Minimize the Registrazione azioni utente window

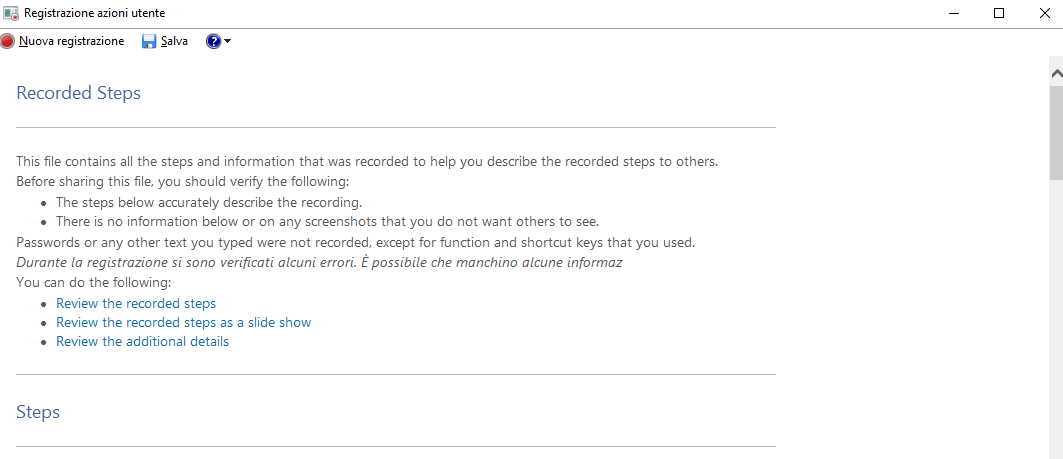pyautogui.click(x=953, y=13)
